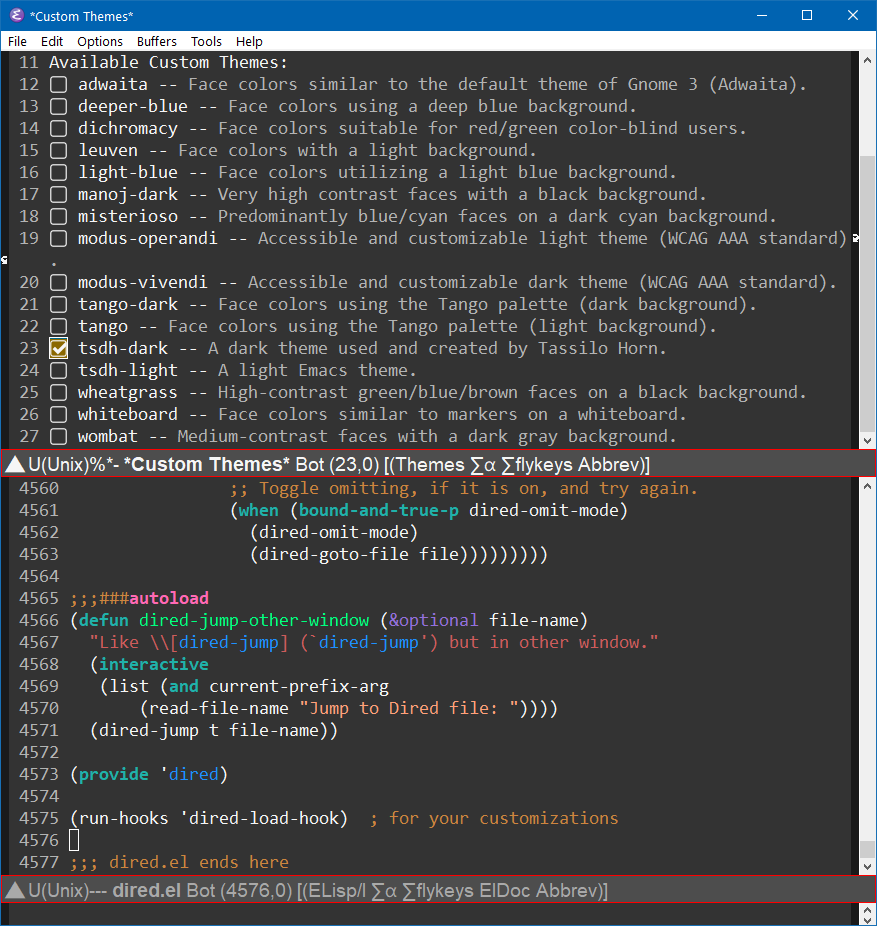Click the ';;; dired.el ends here' comment
The image size is (877, 926).
(180, 862)
